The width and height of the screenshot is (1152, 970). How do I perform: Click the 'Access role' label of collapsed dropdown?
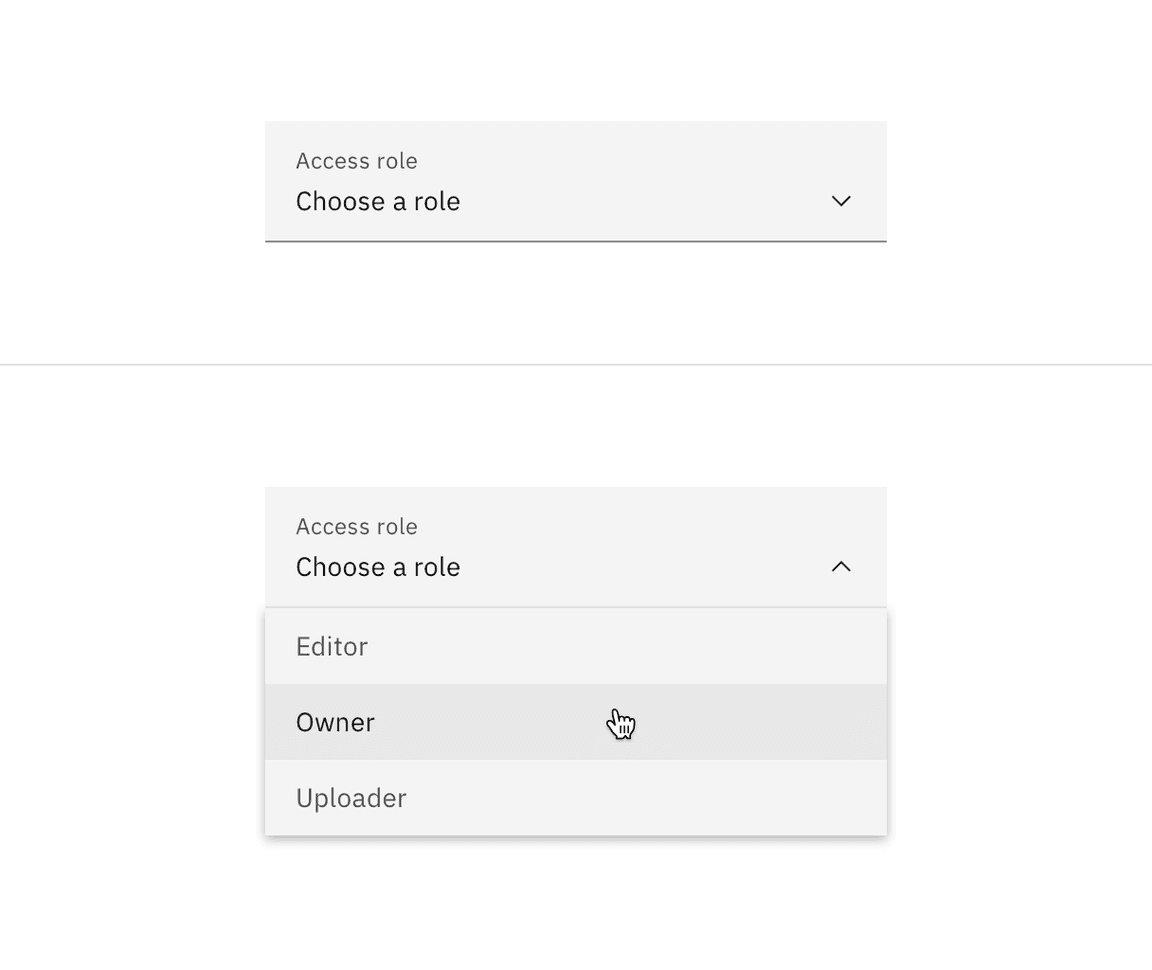click(356, 161)
